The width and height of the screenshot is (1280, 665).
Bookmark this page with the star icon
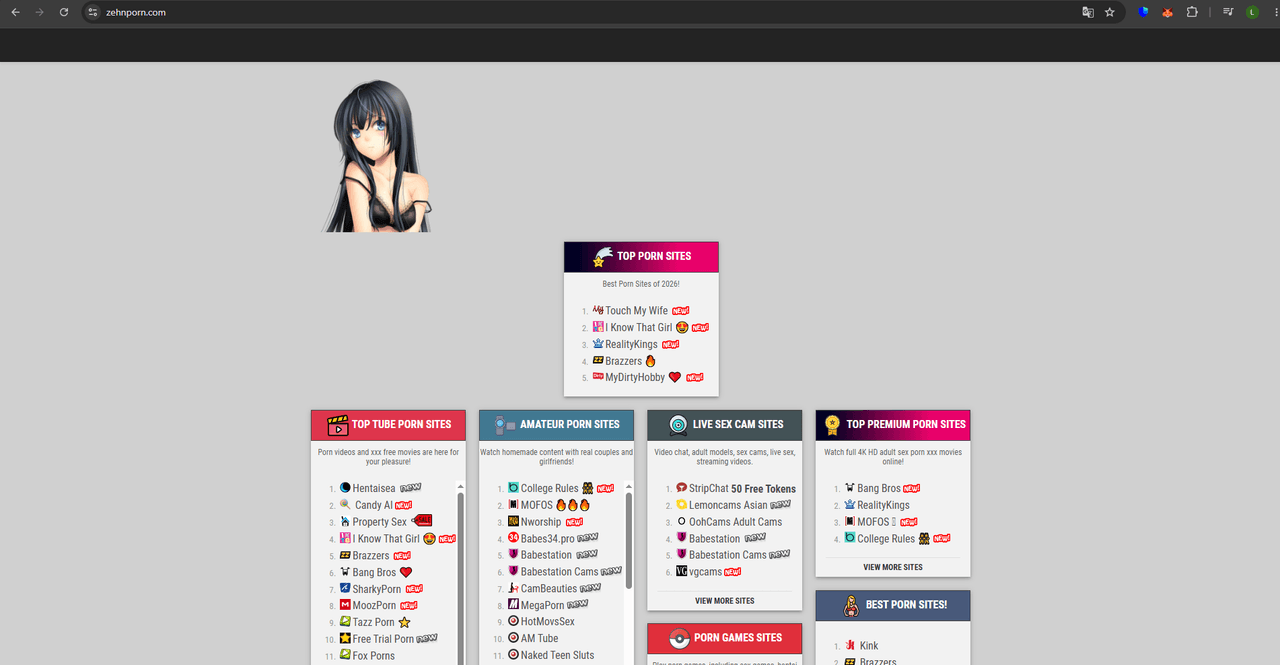pyautogui.click(x=1110, y=12)
